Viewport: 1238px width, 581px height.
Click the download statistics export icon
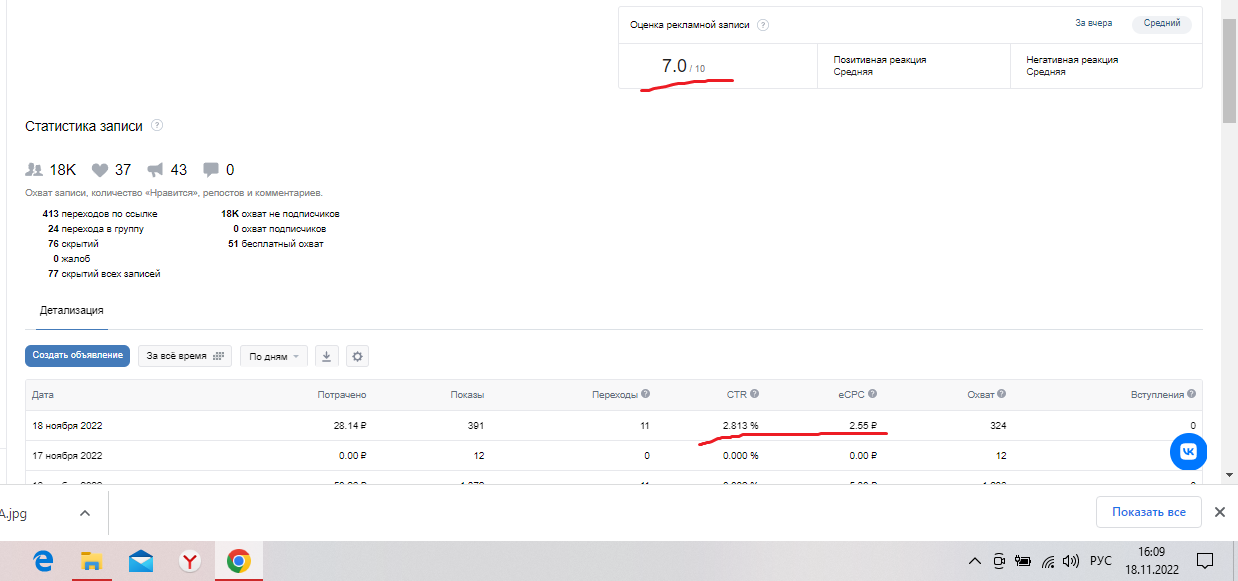(x=327, y=356)
